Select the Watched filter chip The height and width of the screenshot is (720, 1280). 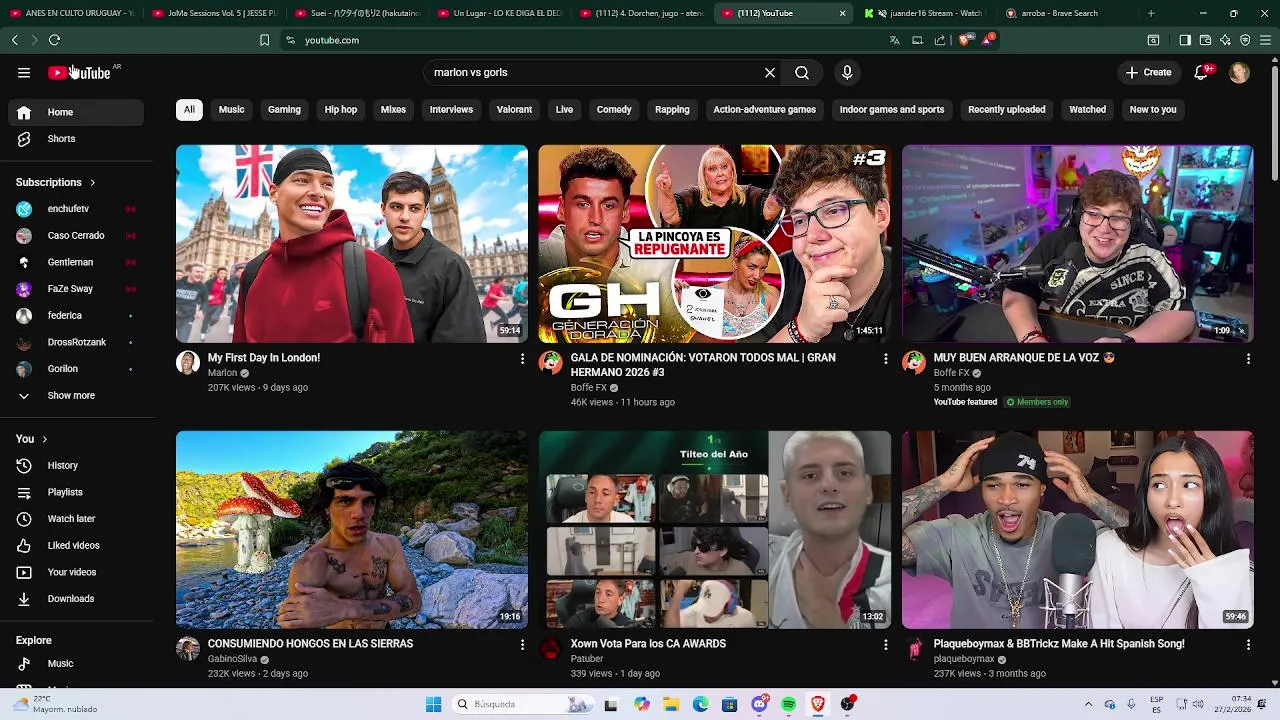(x=1087, y=110)
